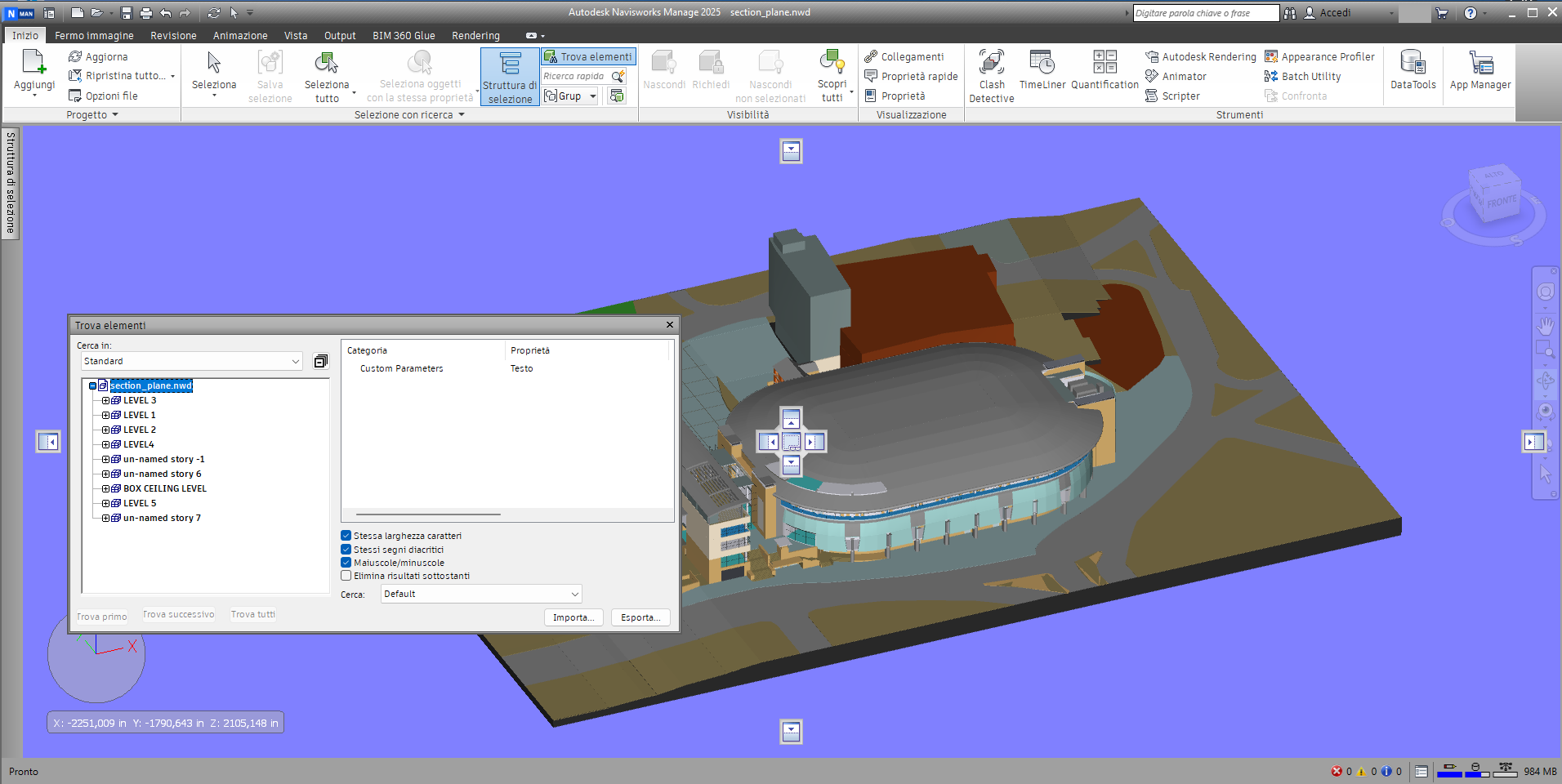Open the Scripter tool
The width and height of the screenshot is (1562, 784).
tap(1172, 96)
